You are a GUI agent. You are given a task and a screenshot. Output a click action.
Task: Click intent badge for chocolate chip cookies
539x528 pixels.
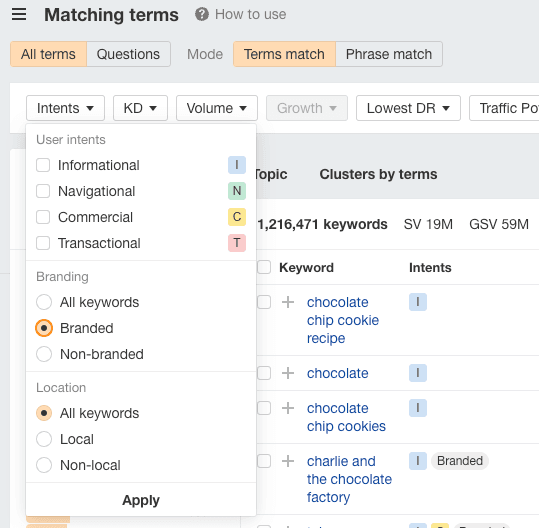(418, 408)
